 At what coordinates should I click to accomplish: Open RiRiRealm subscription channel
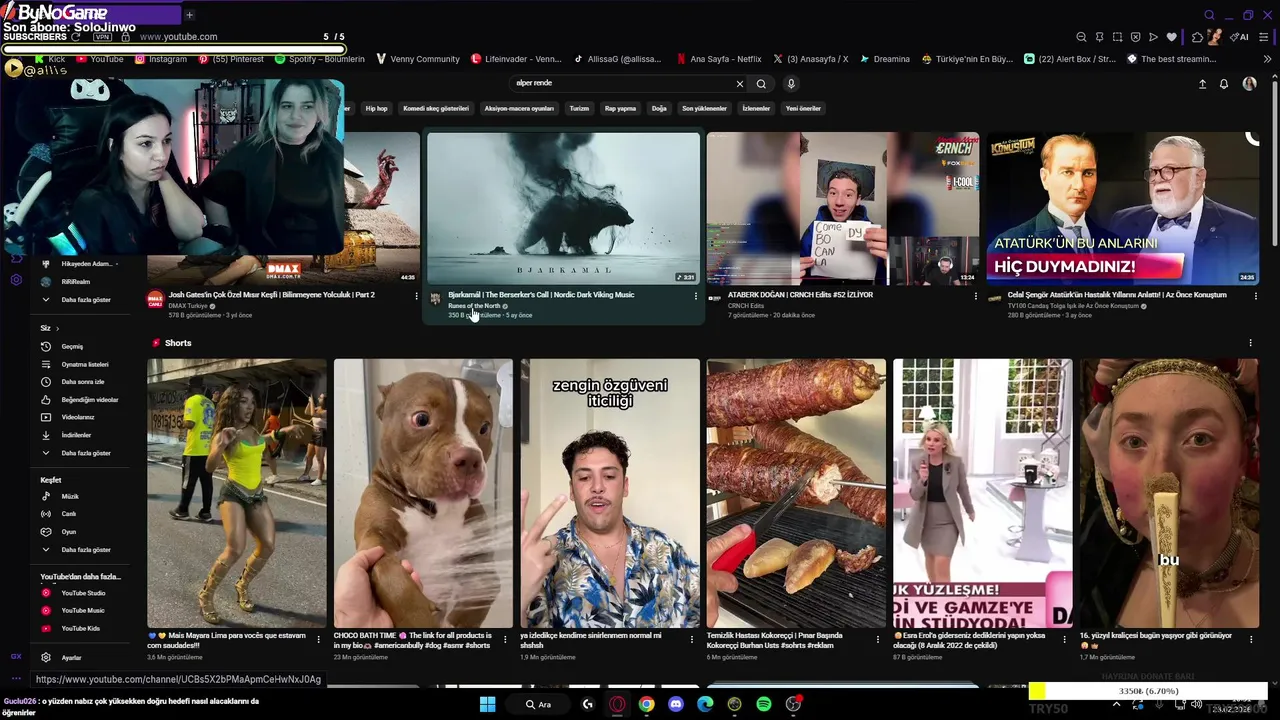point(75,282)
